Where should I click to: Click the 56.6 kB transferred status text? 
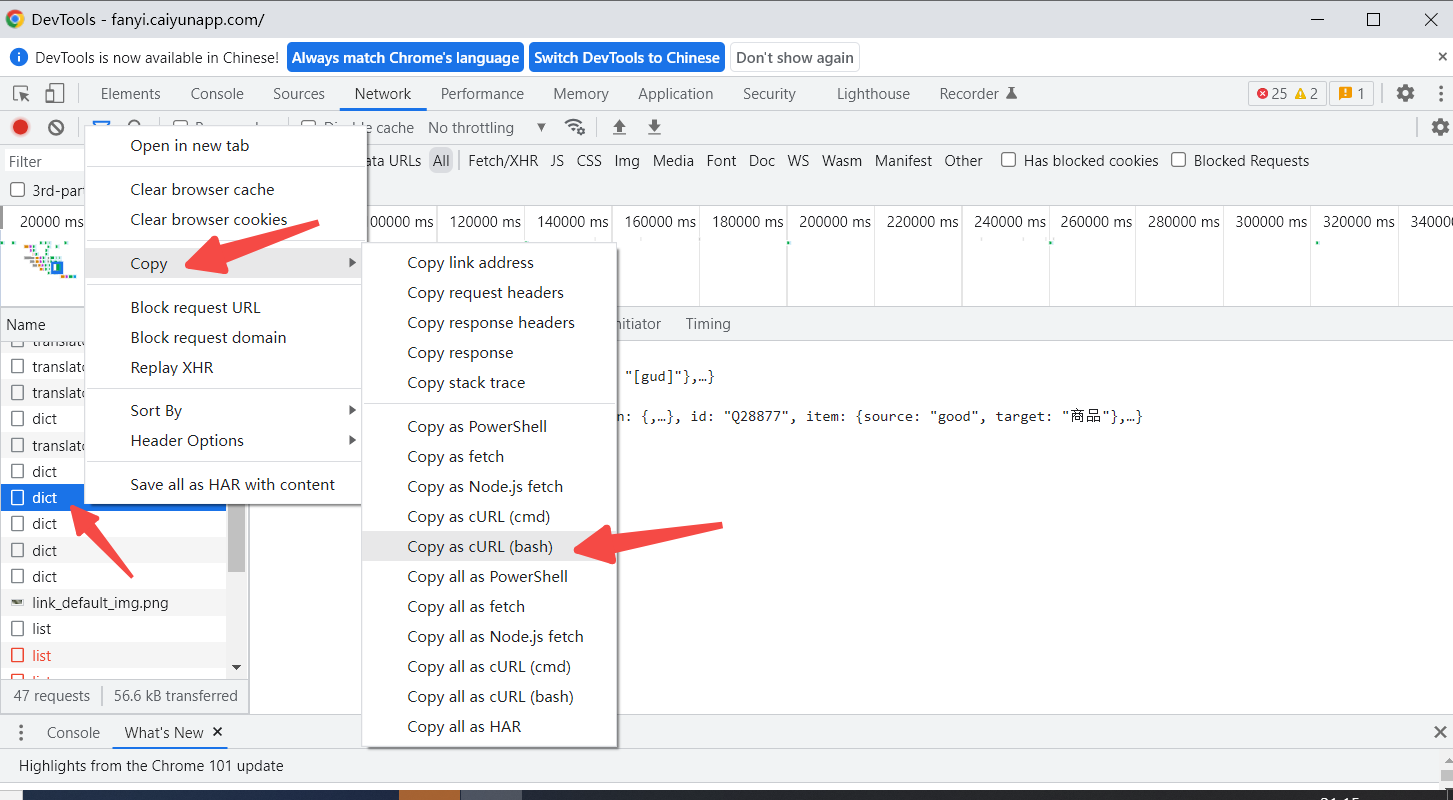click(176, 696)
